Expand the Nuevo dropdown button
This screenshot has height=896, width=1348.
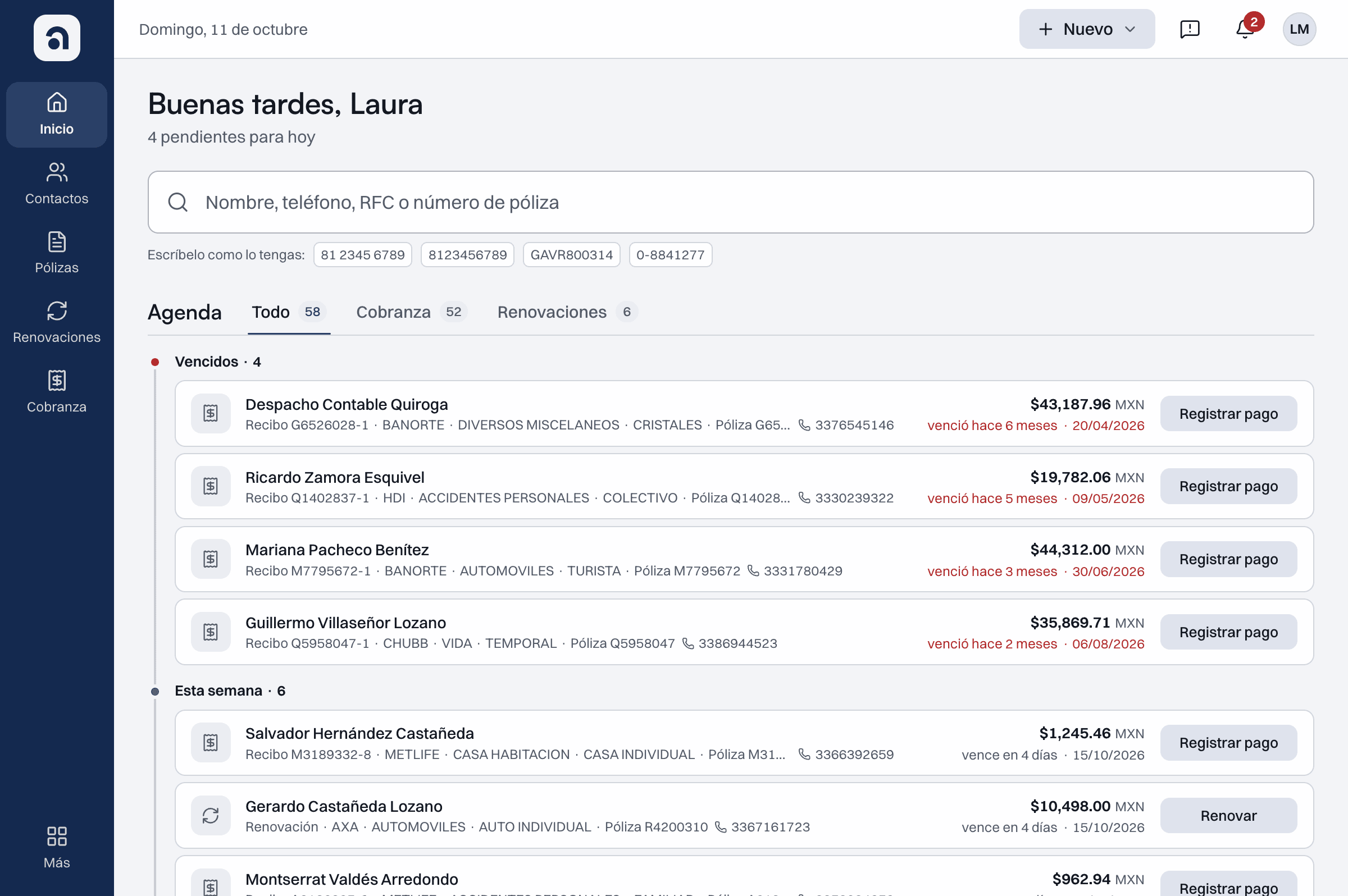1087,29
